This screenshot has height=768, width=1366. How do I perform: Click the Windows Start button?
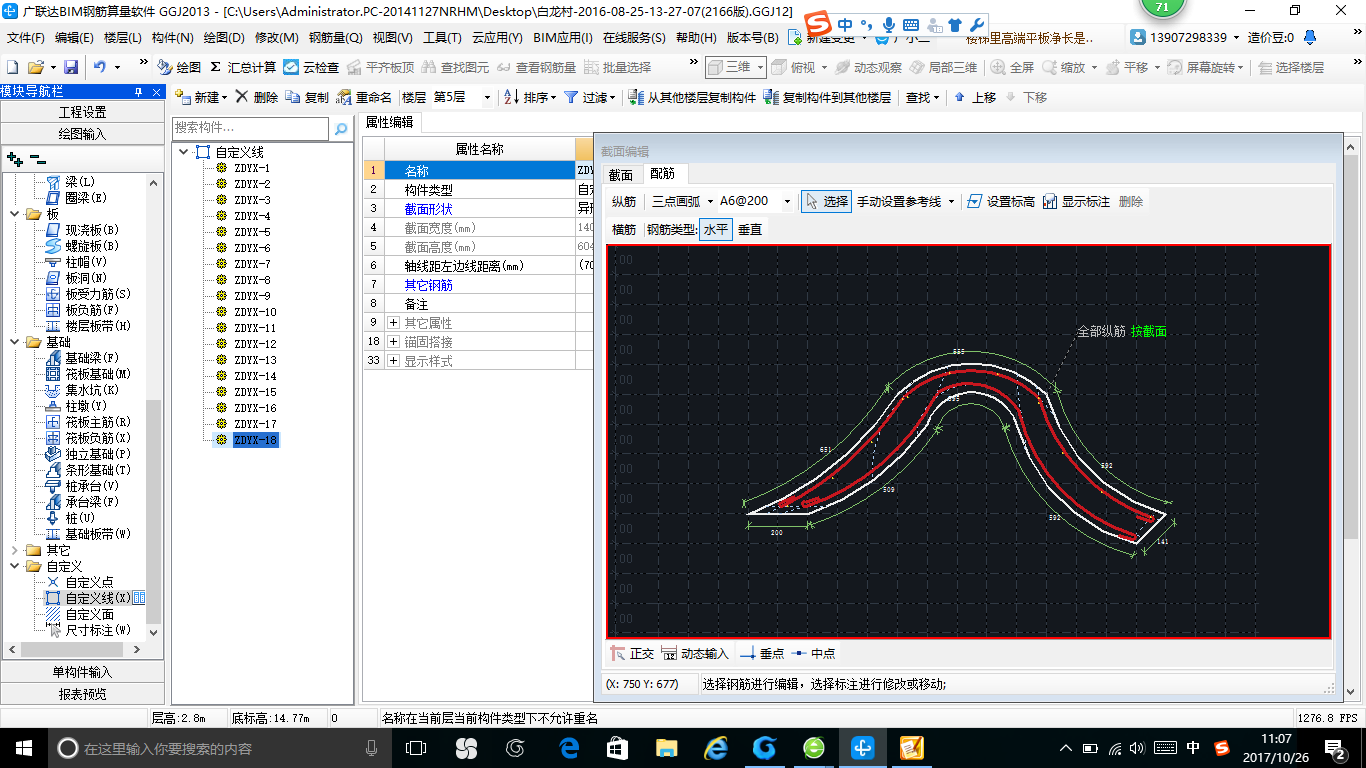click(x=23, y=748)
